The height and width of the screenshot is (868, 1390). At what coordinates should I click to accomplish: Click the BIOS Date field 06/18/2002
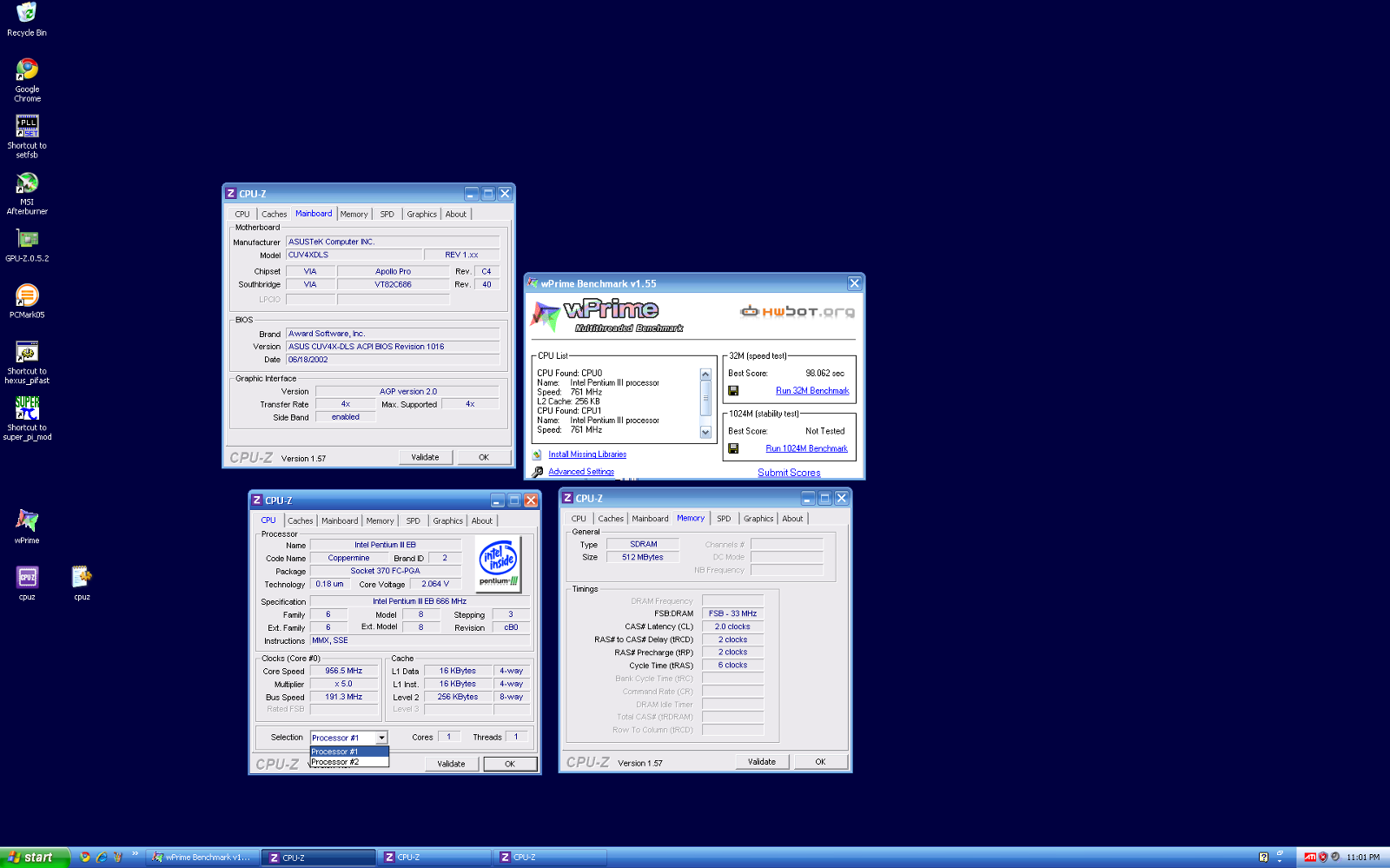click(393, 359)
